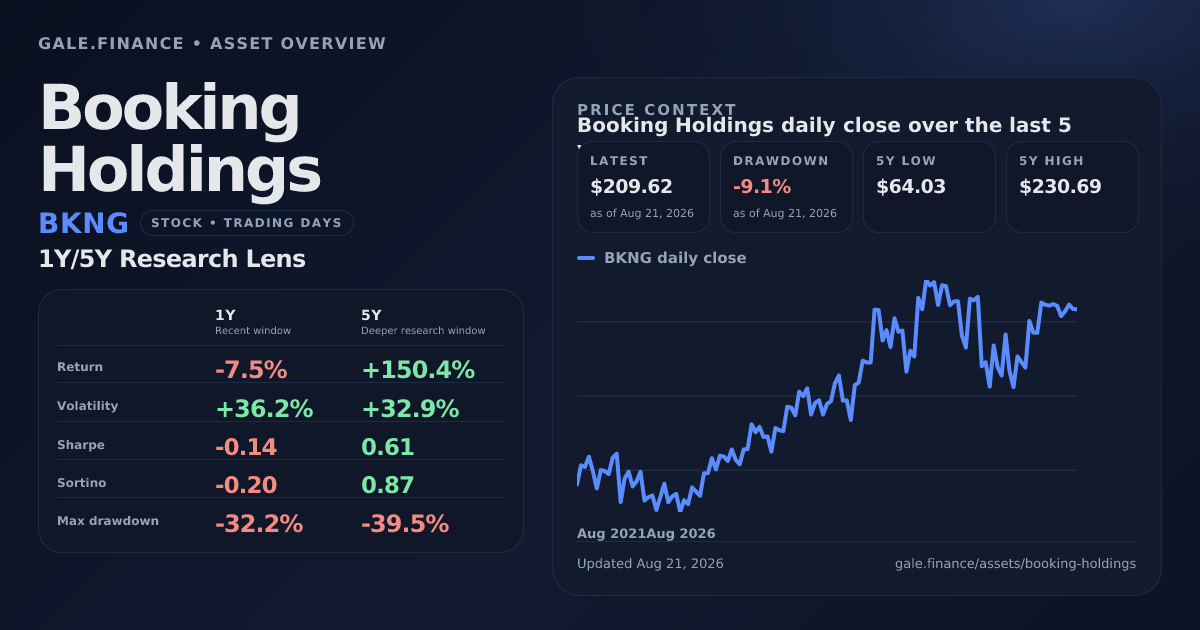Select the 5Y Deeper research window header
The width and height of the screenshot is (1200, 630).
click(x=423, y=322)
